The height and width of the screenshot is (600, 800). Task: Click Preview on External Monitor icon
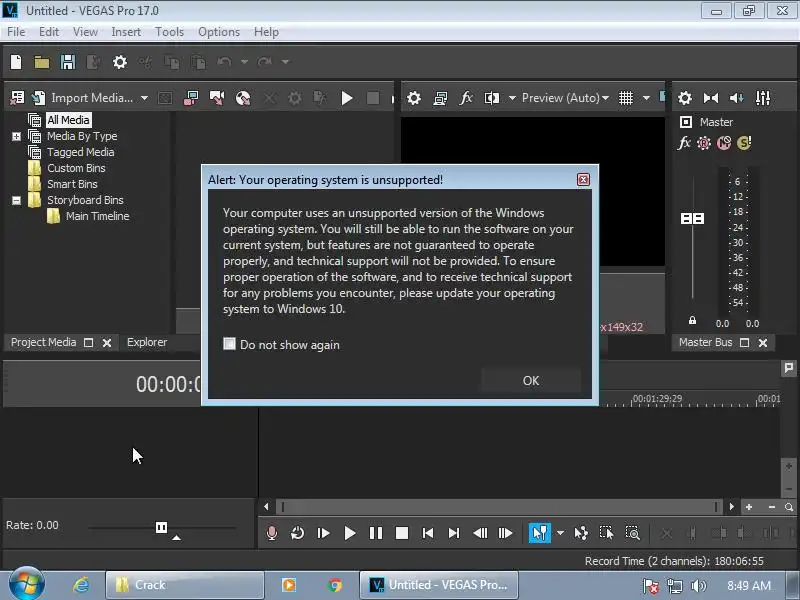(x=440, y=98)
